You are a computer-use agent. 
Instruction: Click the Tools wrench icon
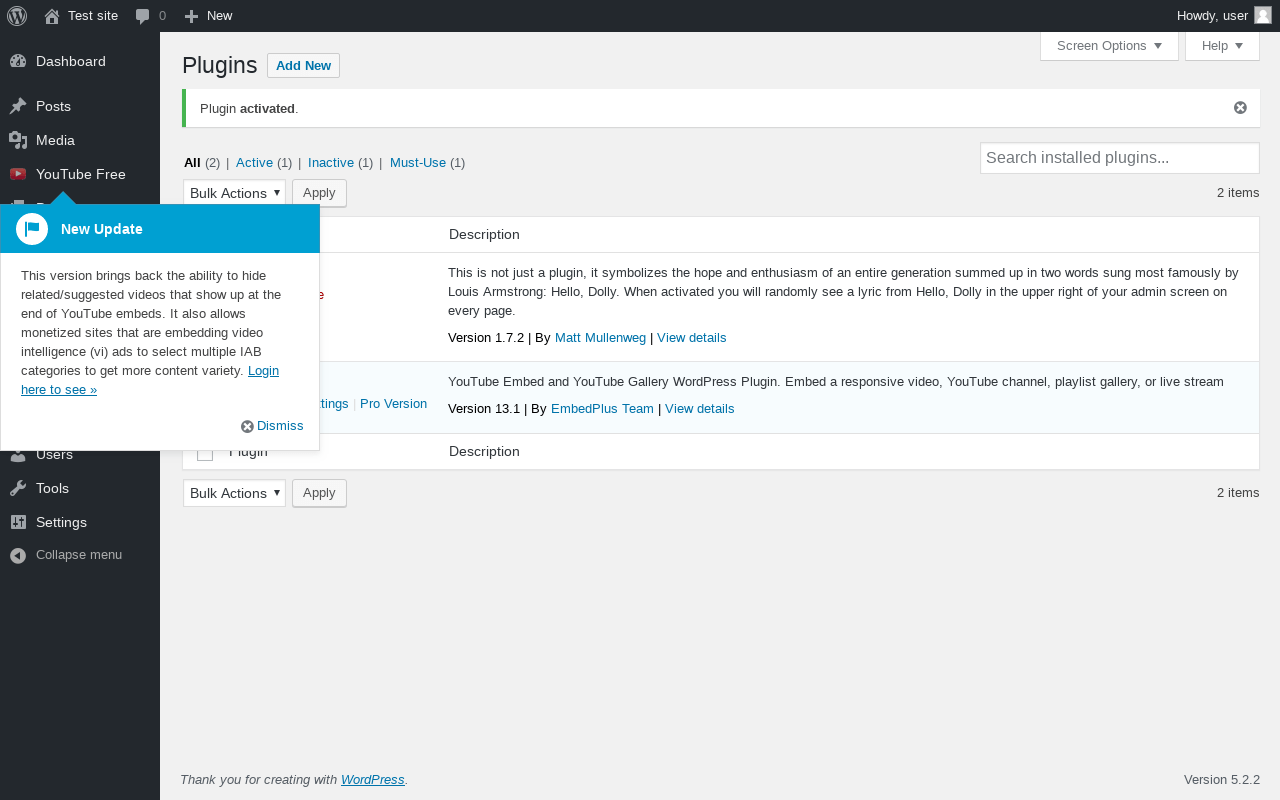18,488
